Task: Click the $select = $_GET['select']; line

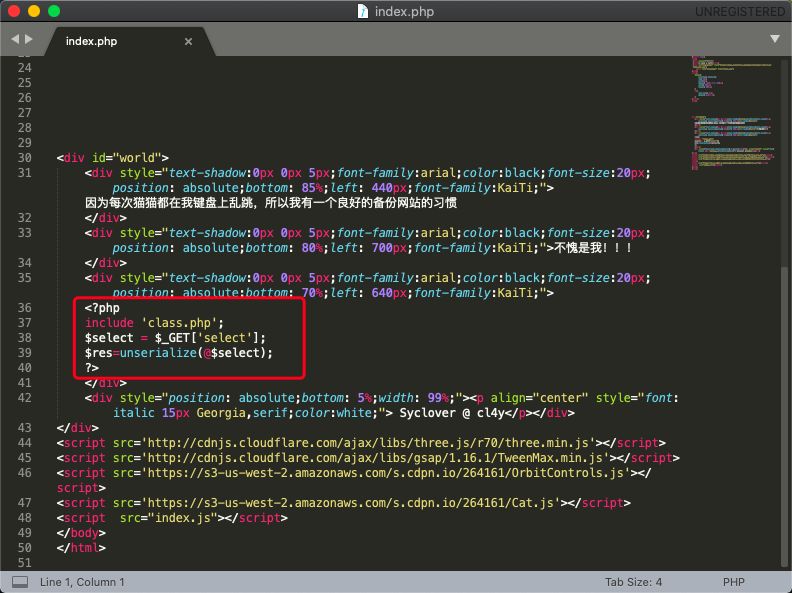Action: point(175,338)
